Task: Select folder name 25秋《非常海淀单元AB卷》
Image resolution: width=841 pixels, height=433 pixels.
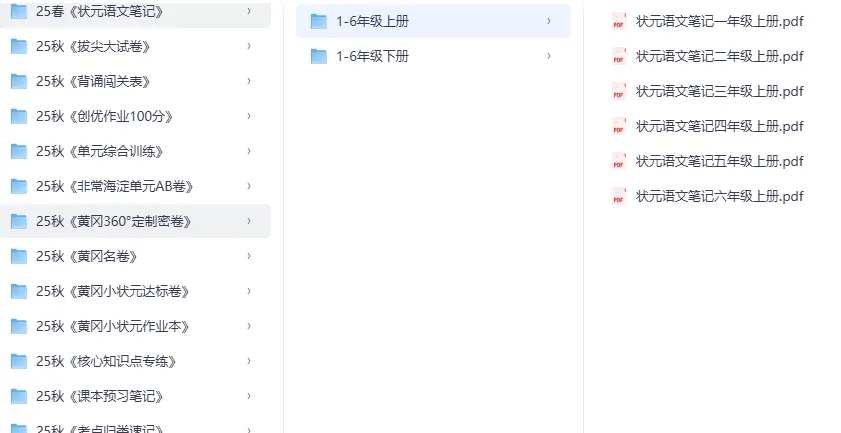Action: tap(115, 186)
